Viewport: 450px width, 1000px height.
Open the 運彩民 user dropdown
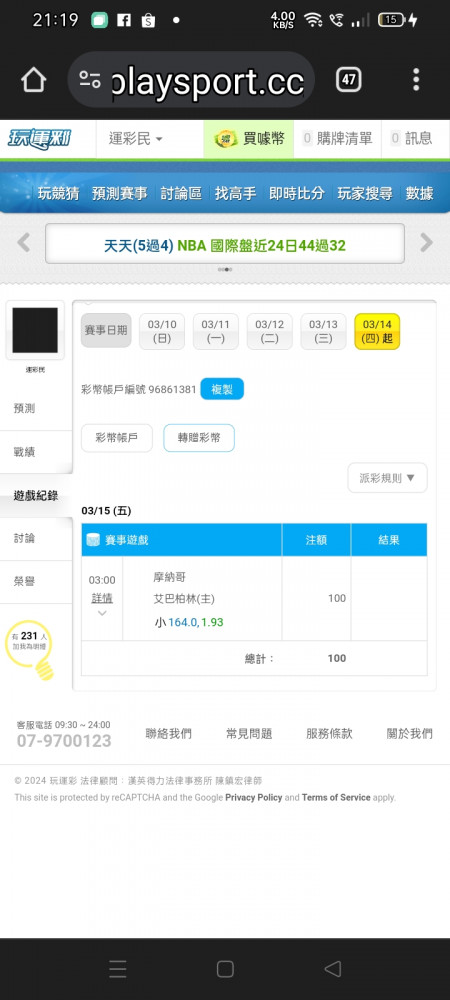click(x=136, y=138)
